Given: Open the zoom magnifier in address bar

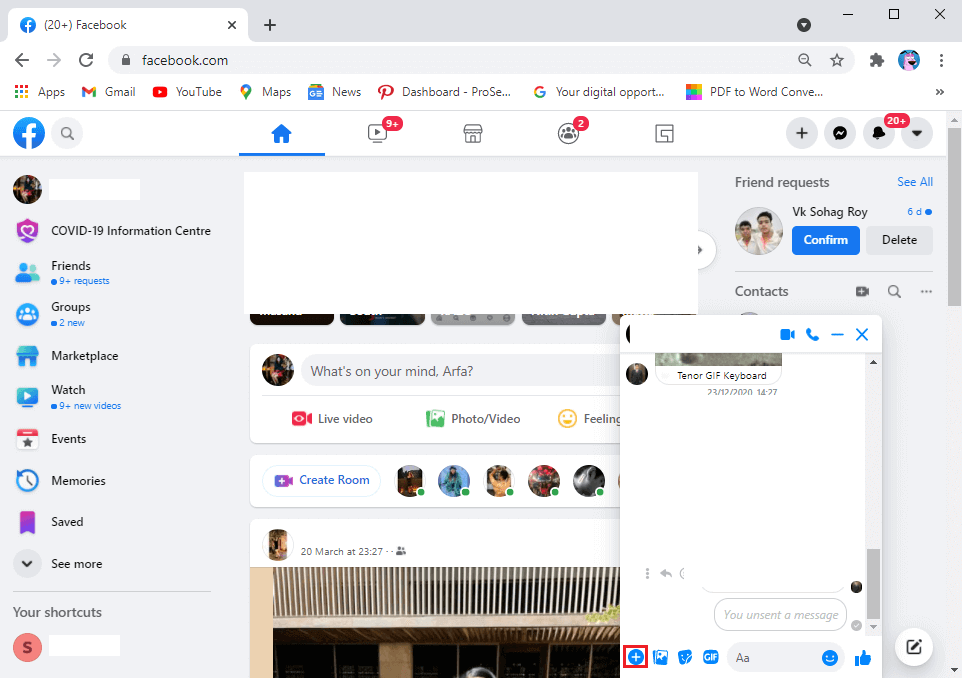Looking at the screenshot, I should [804, 60].
